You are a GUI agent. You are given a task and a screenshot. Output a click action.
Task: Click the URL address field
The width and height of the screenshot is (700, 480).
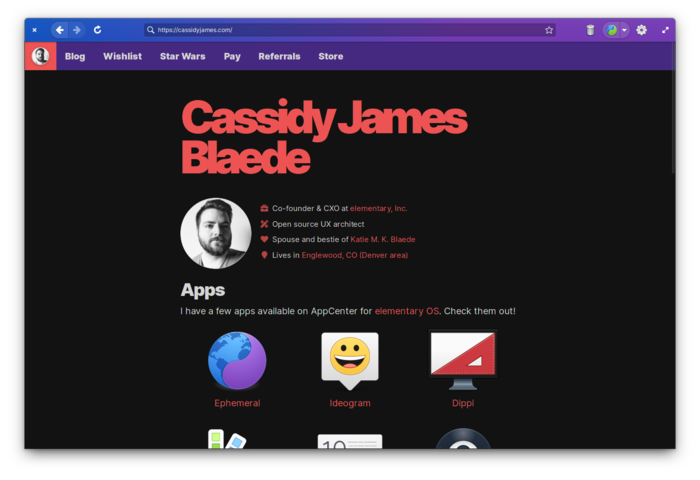click(x=350, y=30)
